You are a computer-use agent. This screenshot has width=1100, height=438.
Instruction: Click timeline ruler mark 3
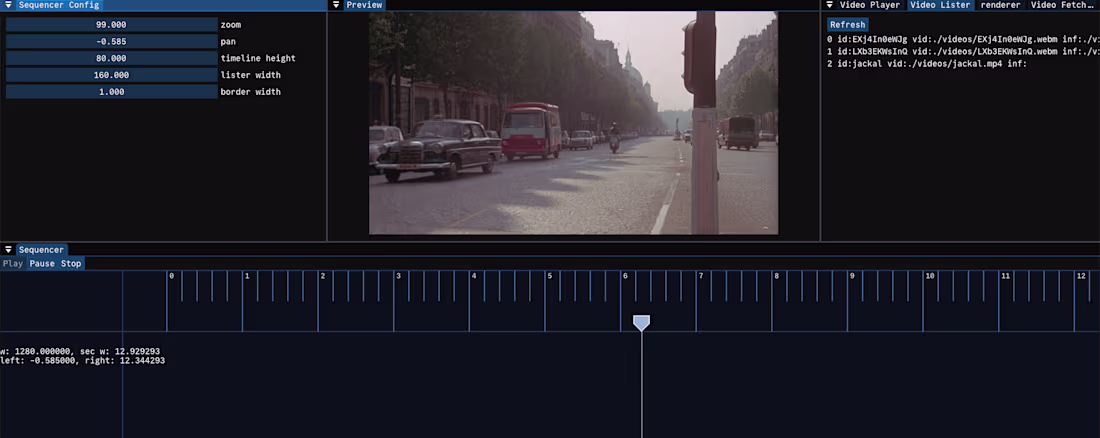click(x=398, y=276)
